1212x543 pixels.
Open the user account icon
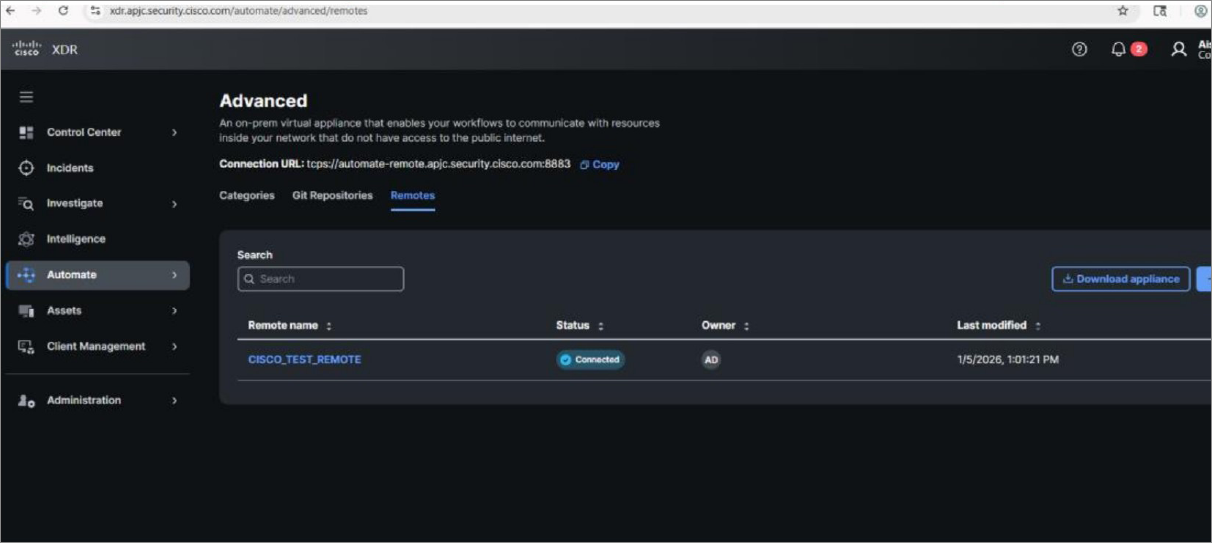(1179, 49)
